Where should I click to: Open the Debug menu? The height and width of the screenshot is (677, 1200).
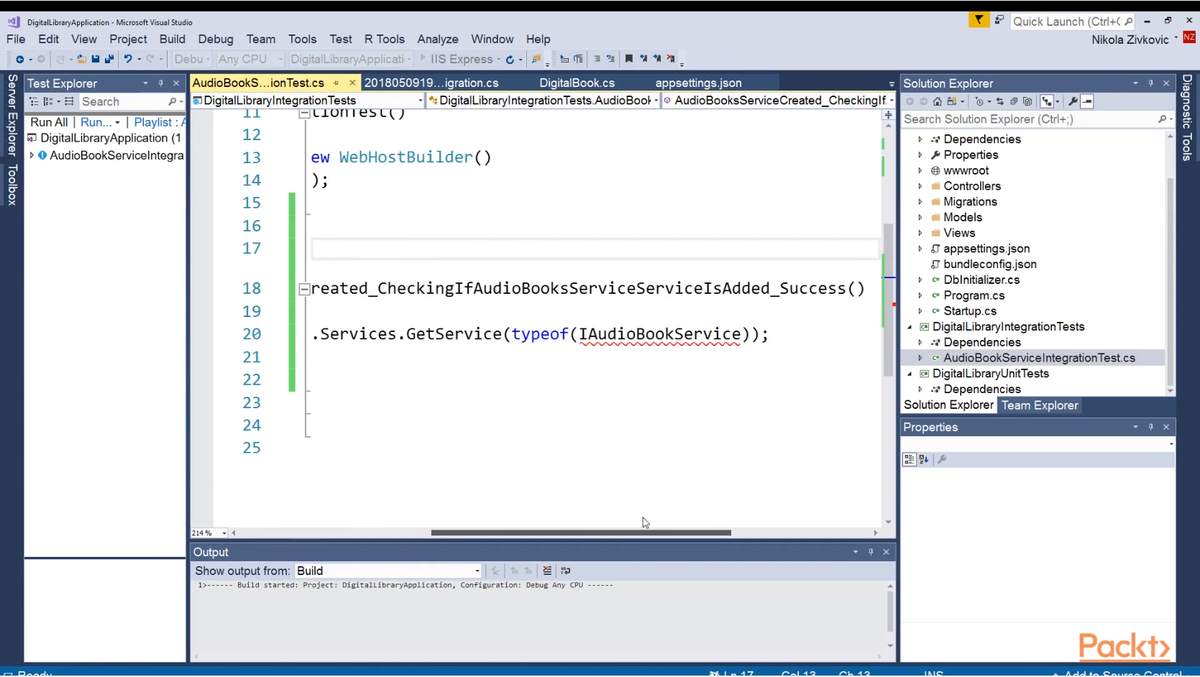[x=215, y=39]
